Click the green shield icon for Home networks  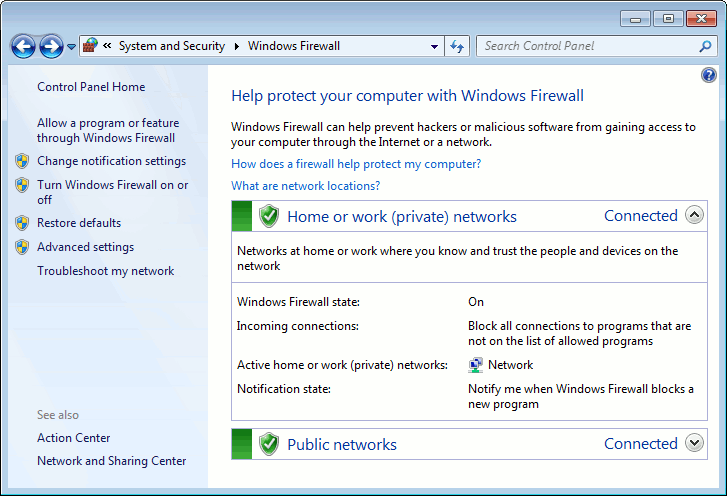[268, 216]
